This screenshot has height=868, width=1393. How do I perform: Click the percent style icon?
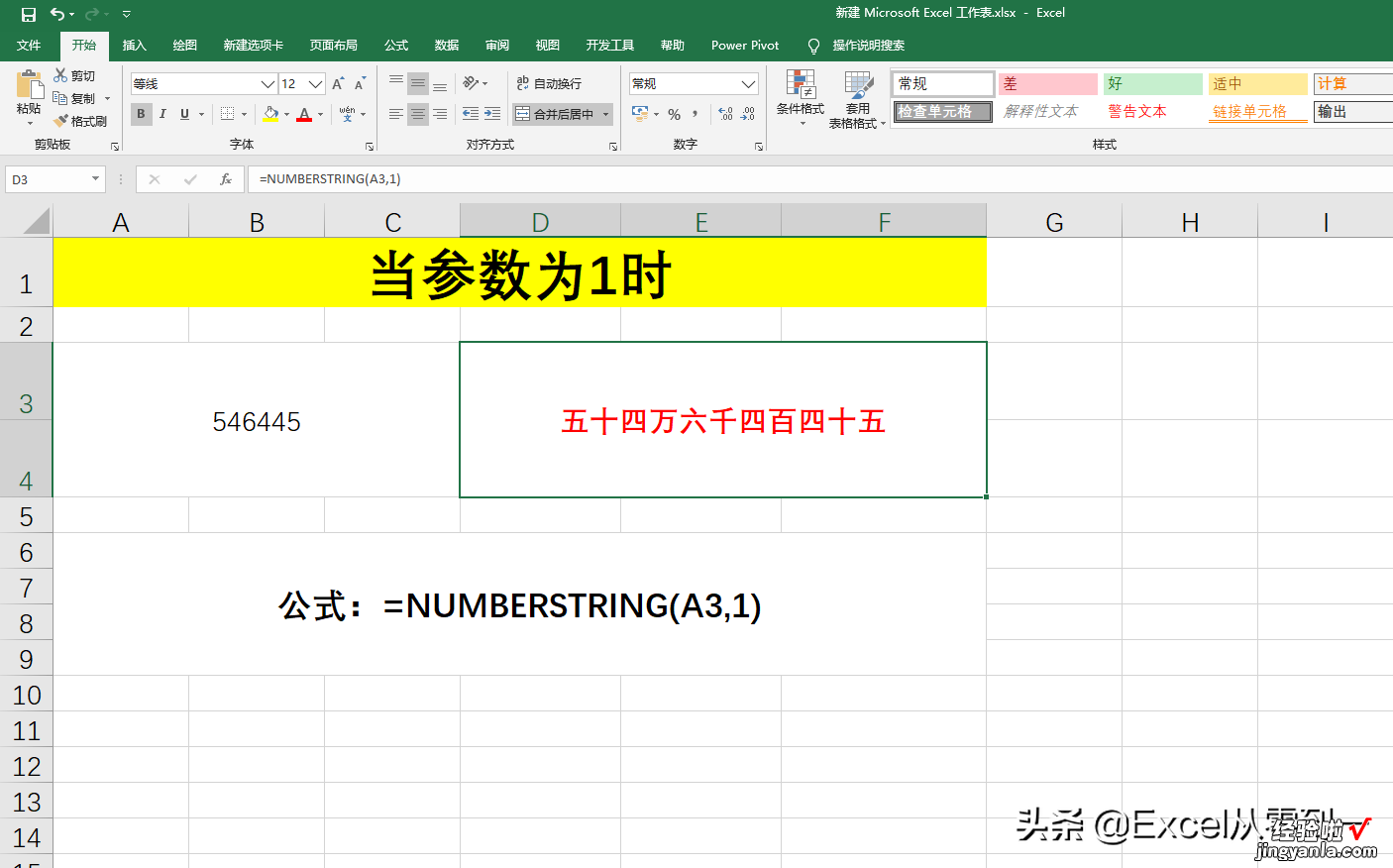click(x=674, y=114)
